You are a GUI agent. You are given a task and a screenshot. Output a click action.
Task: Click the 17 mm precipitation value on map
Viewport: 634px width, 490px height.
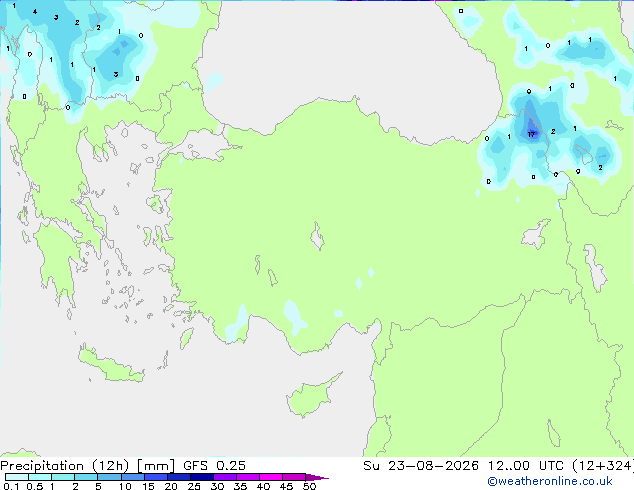tap(531, 134)
